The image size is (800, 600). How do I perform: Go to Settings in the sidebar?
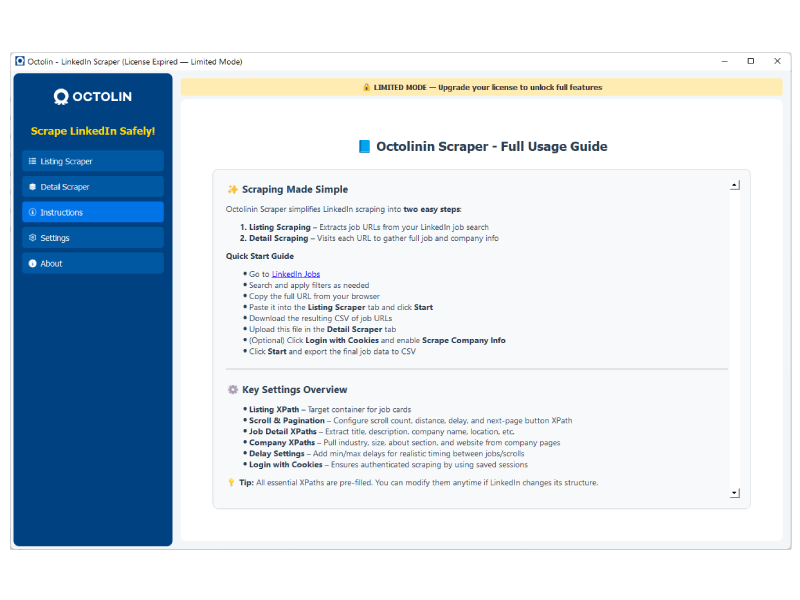pyautogui.click(x=93, y=238)
